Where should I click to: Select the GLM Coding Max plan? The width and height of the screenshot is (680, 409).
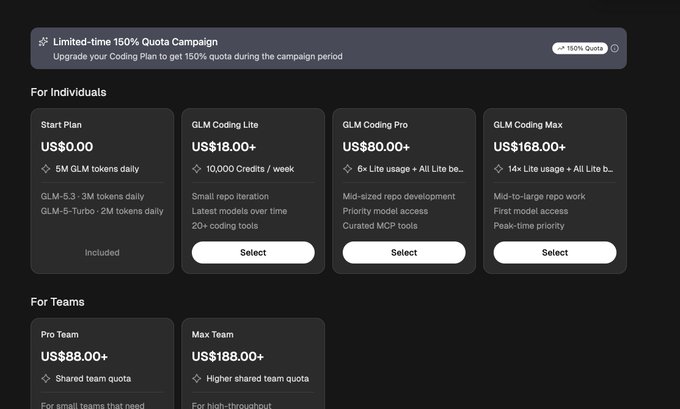pos(555,252)
